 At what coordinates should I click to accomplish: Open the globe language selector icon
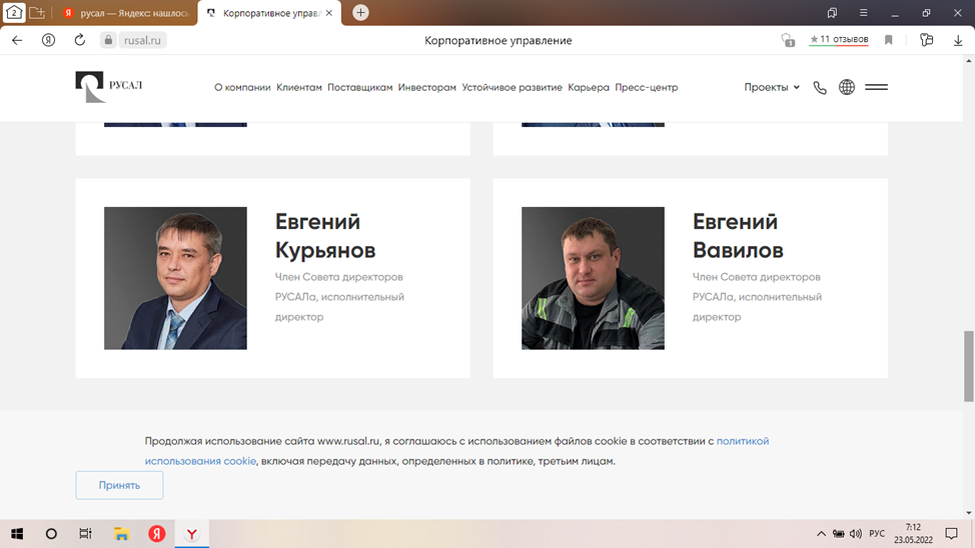click(x=846, y=87)
